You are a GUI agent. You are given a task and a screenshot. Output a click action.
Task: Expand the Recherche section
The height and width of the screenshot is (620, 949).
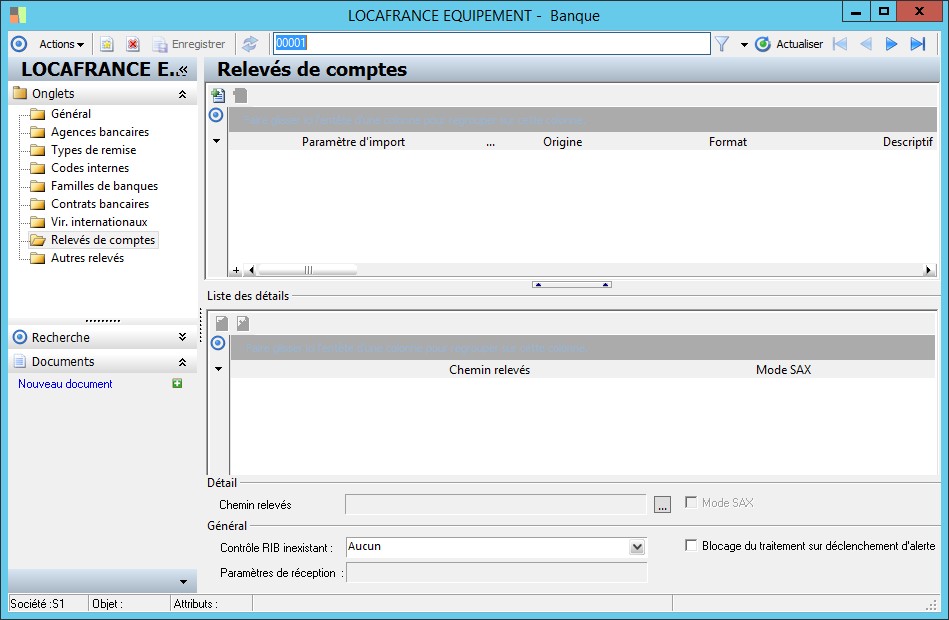pyautogui.click(x=182, y=337)
